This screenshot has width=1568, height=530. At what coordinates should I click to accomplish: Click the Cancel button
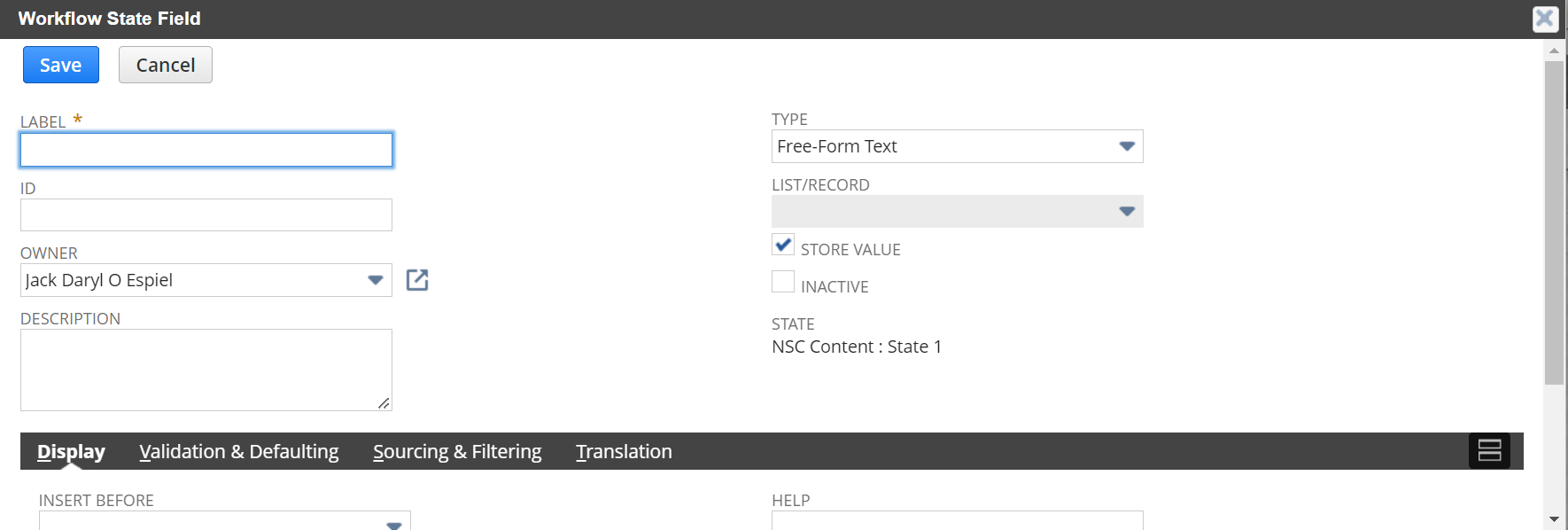point(166,65)
